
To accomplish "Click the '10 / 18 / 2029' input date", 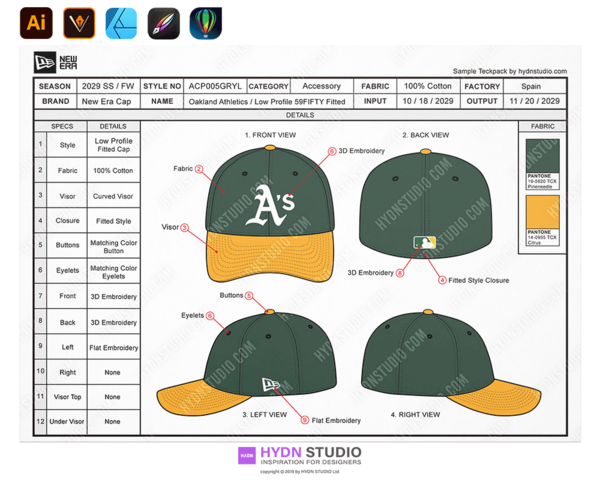I will [428, 101].
